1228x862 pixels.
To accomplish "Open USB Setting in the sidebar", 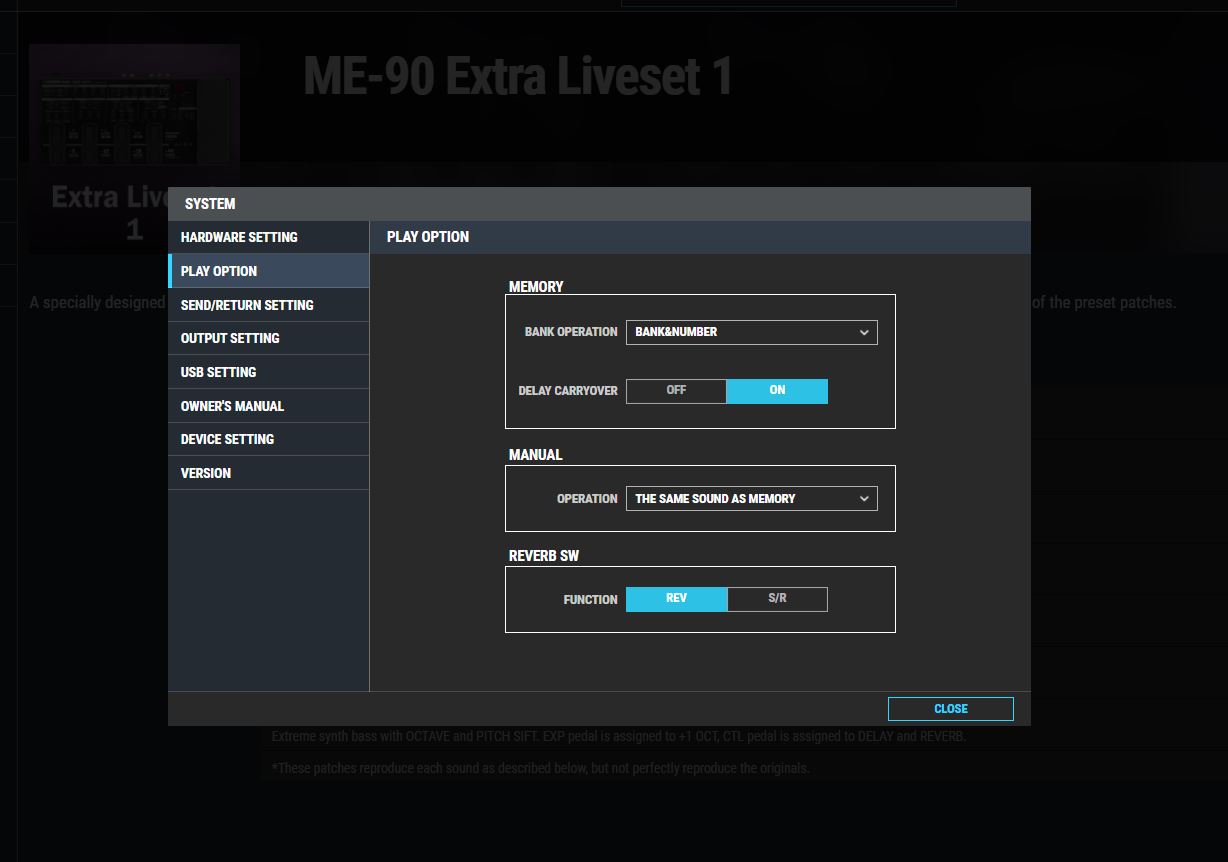I will pyautogui.click(x=268, y=372).
